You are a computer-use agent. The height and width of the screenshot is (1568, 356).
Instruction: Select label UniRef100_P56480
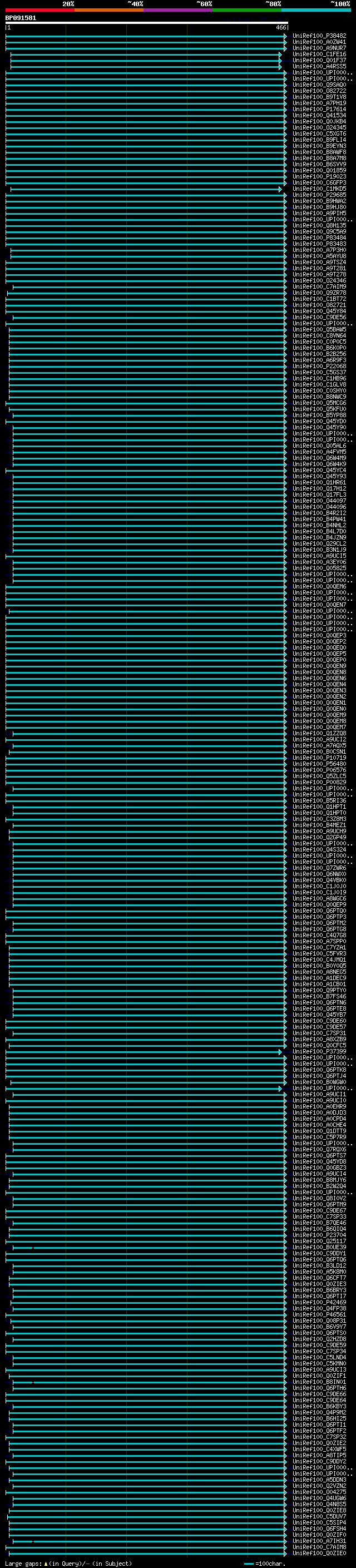(x=319, y=764)
